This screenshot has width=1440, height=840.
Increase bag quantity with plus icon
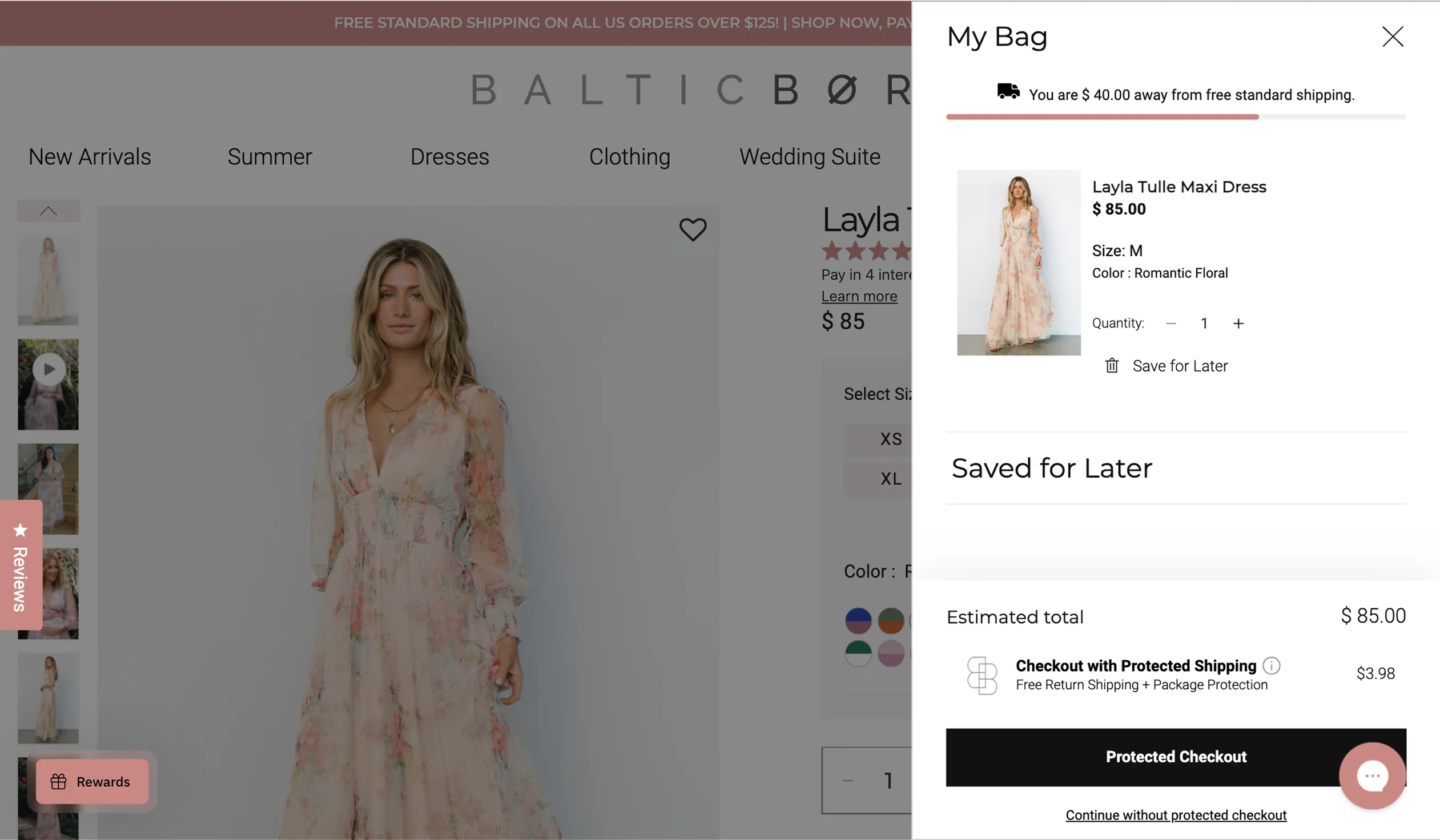coord(1238,324)
